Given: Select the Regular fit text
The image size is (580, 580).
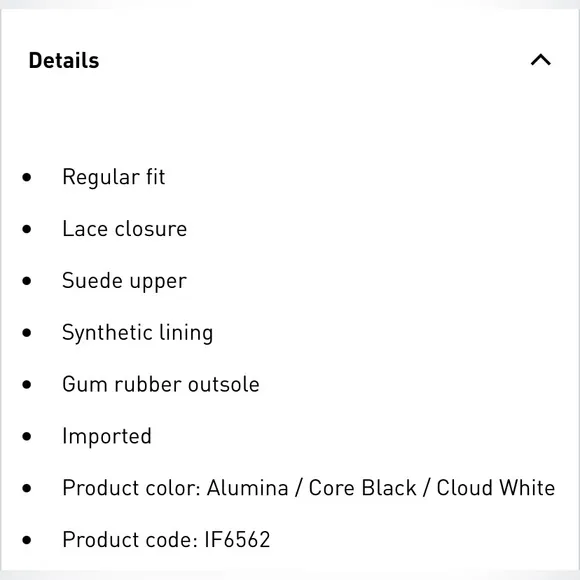Looking at the screenshot, I should click(x=114, y=177).
